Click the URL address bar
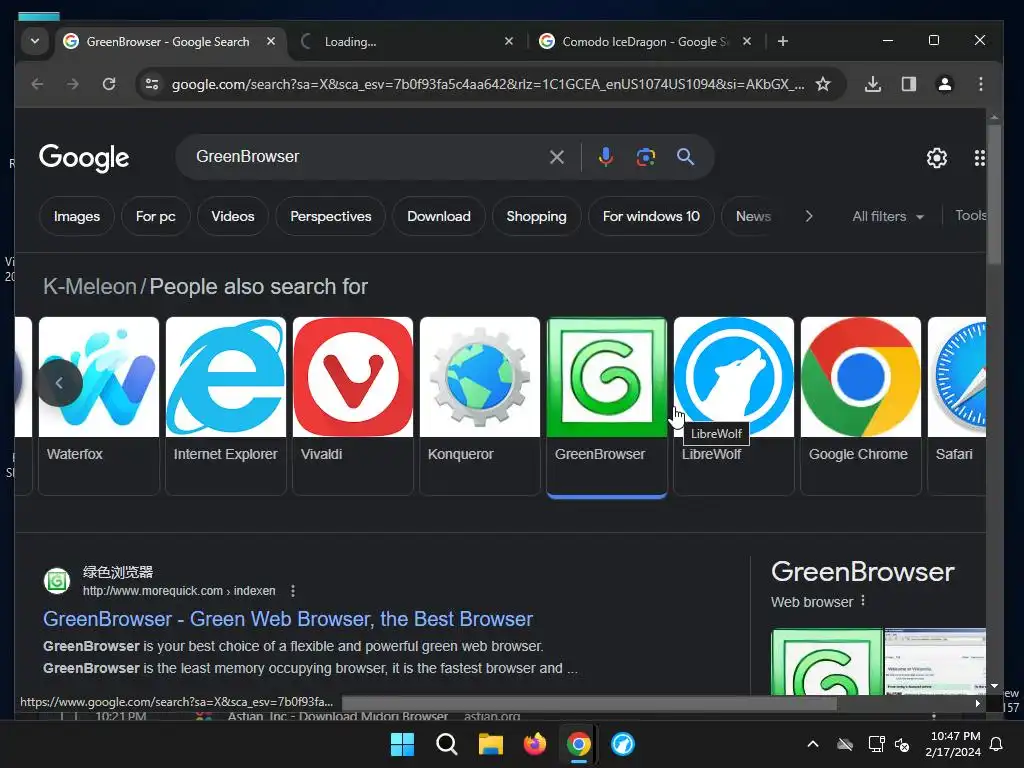 pos(488,84)
